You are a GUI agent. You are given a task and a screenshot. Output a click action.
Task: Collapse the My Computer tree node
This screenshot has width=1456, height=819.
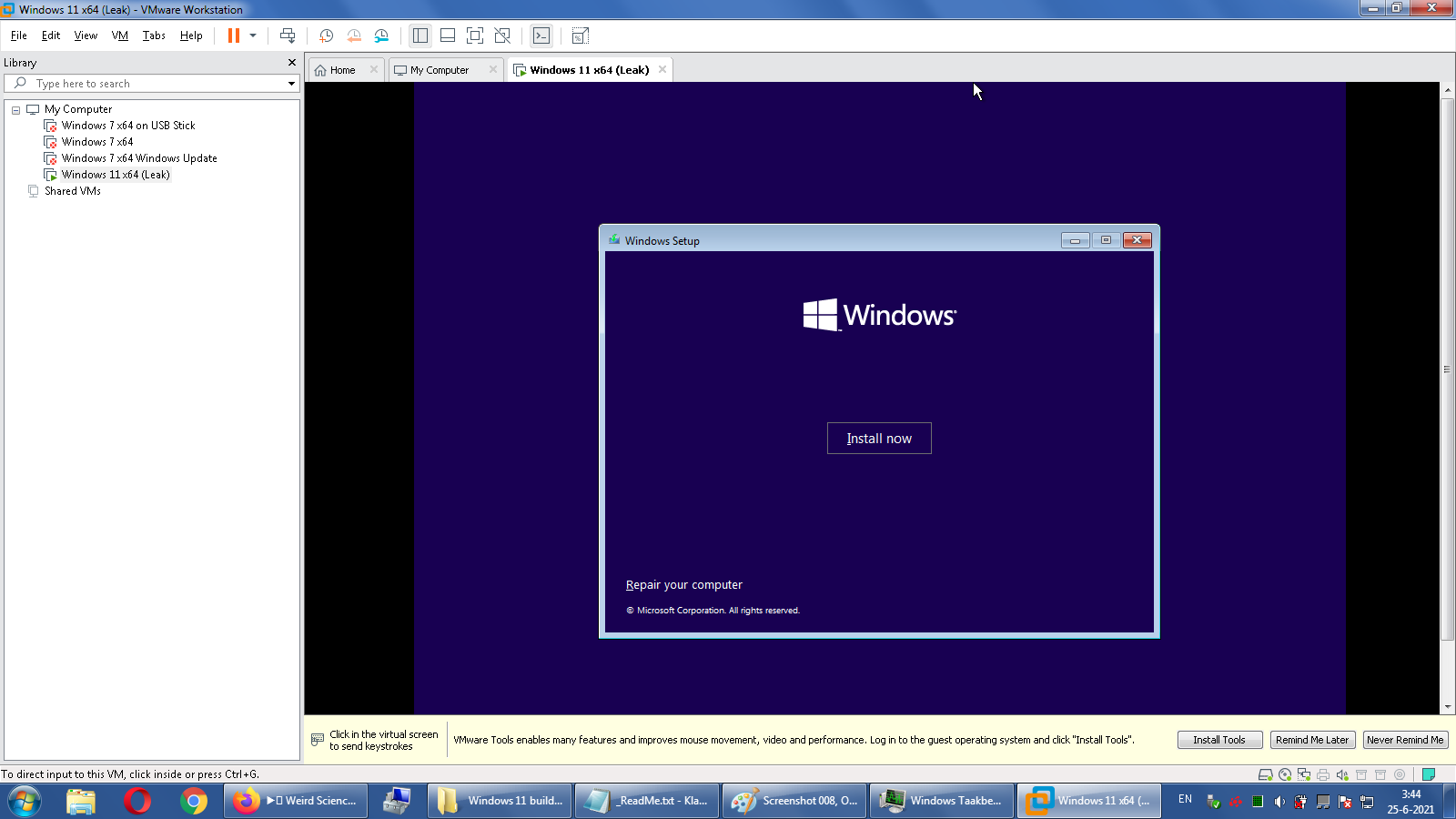coord(15,109)
